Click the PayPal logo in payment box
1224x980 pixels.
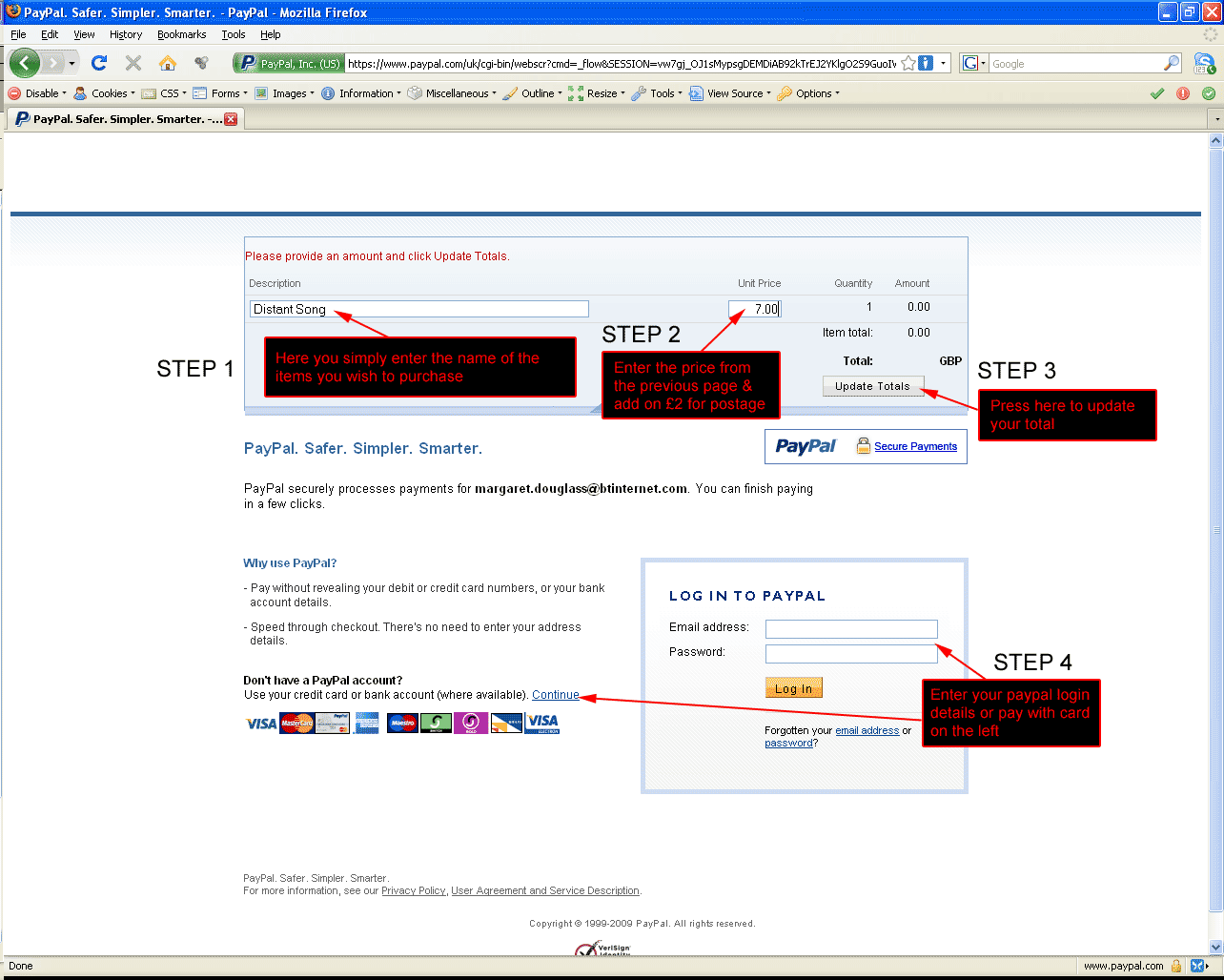(x=806, y=446)
